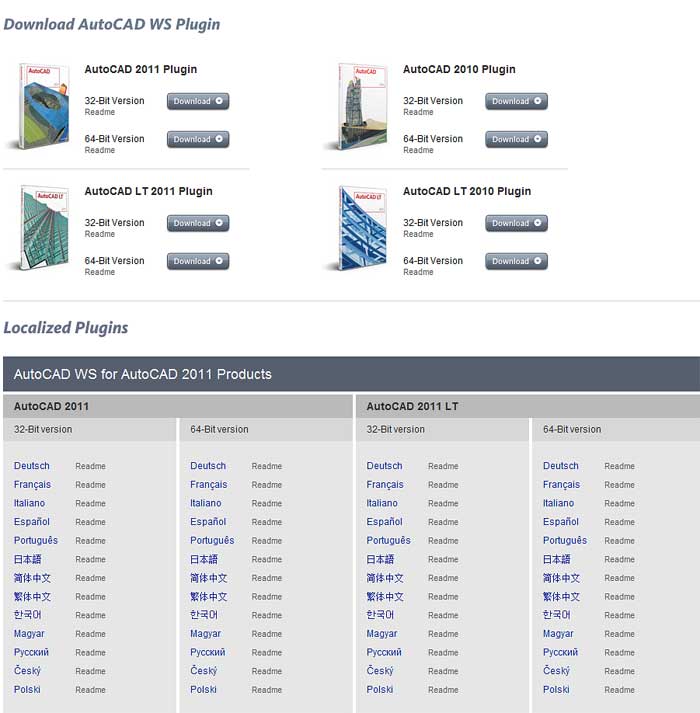Select Deutsch under AutoCAD 2011 64-Bit version
Image resolution: width=700 pixels, height=713 pixels.
208,466
